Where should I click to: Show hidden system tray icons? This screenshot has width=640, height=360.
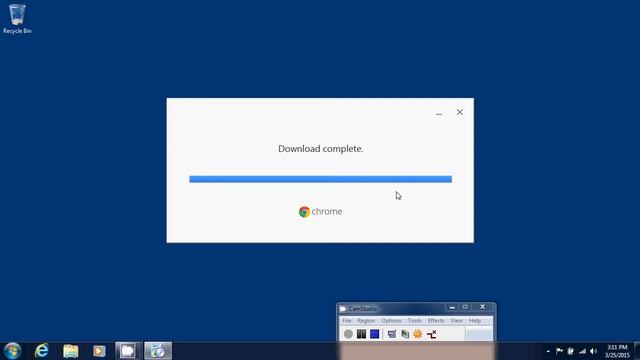(548, 351)
